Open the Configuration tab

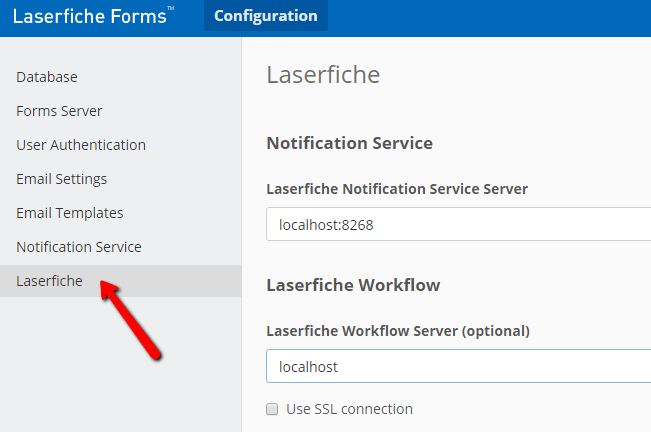[265, 16]
